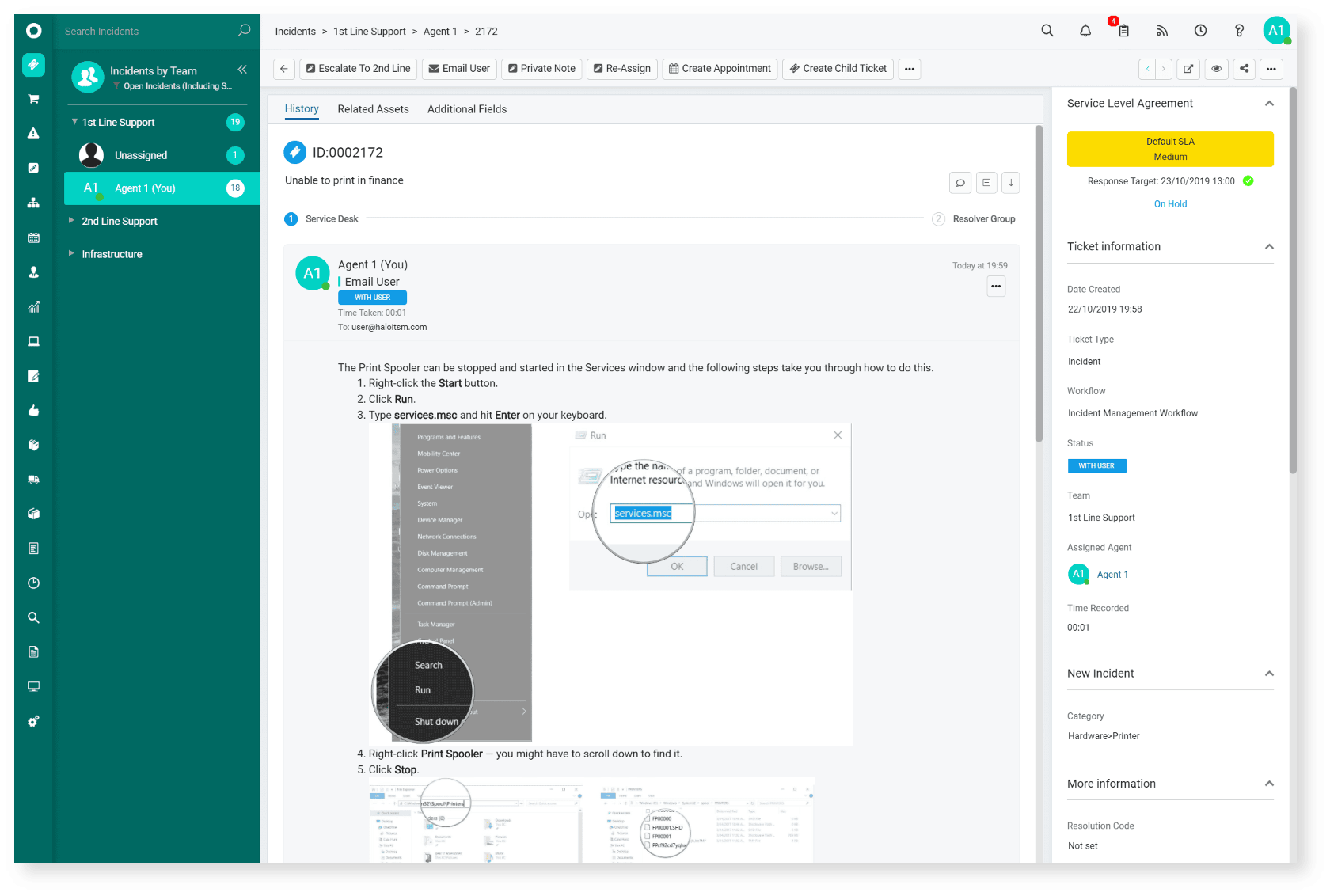Open the clipboard tasks icon with badge

click(x=1123, y=31)
